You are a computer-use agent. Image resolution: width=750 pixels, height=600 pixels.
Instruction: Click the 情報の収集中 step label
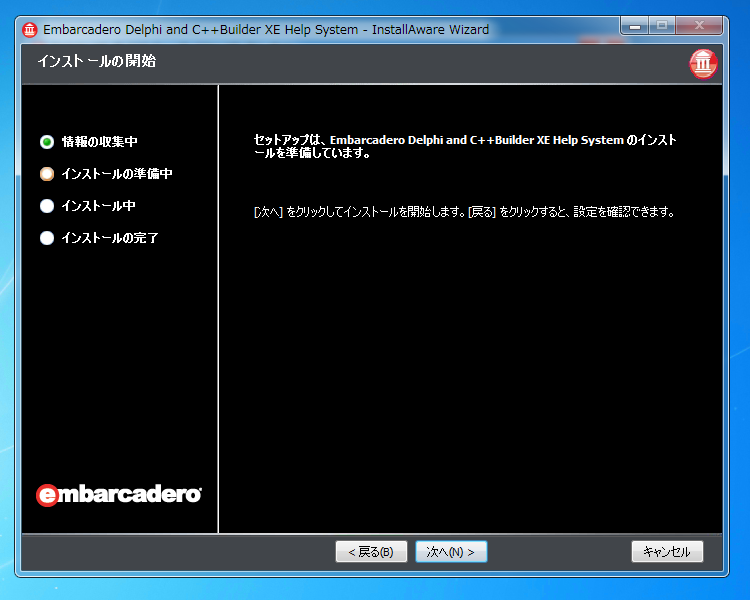99,142
